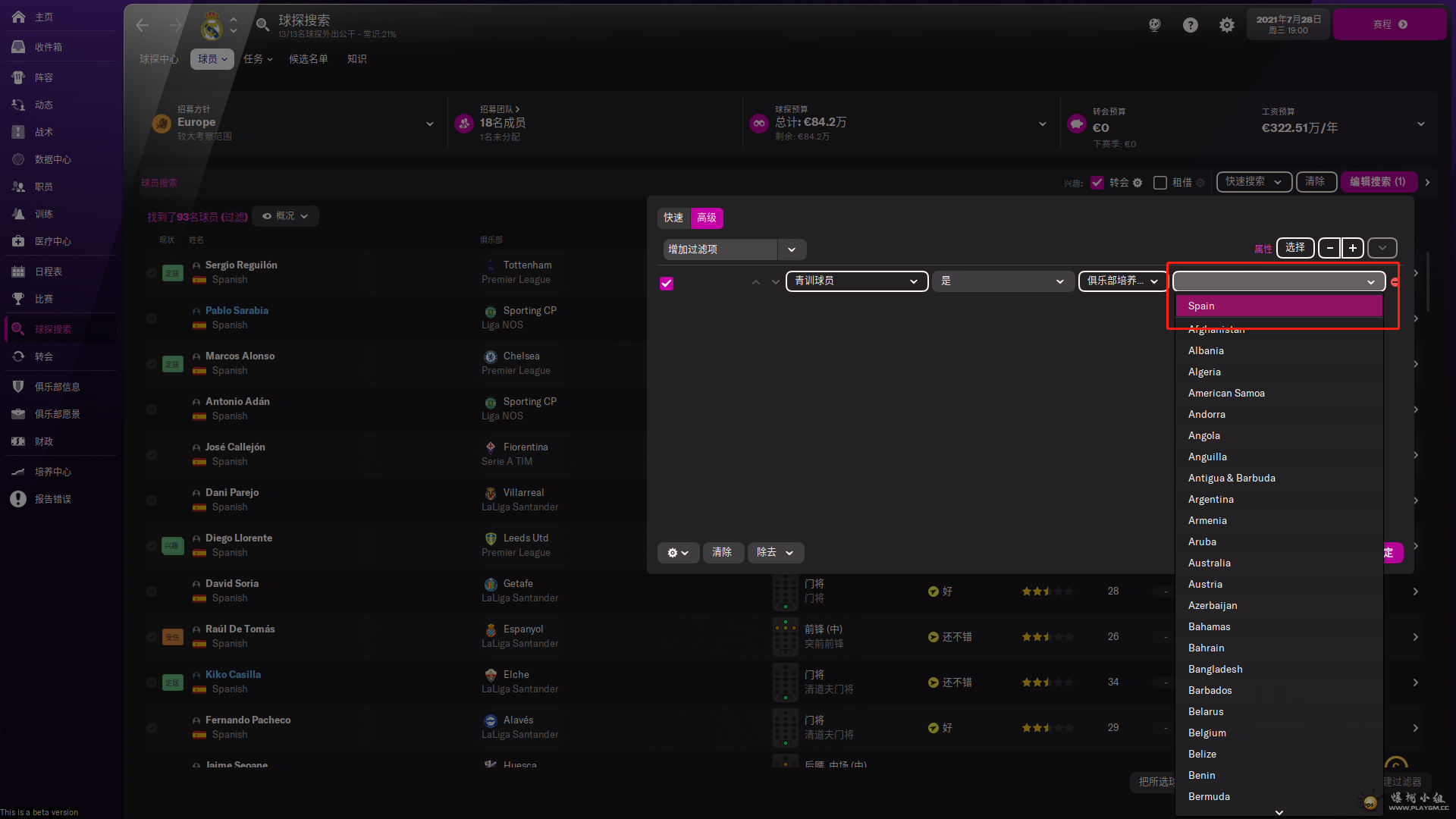Expand the 概况 view dropdown
The image size is (1456, 819).
285,216
